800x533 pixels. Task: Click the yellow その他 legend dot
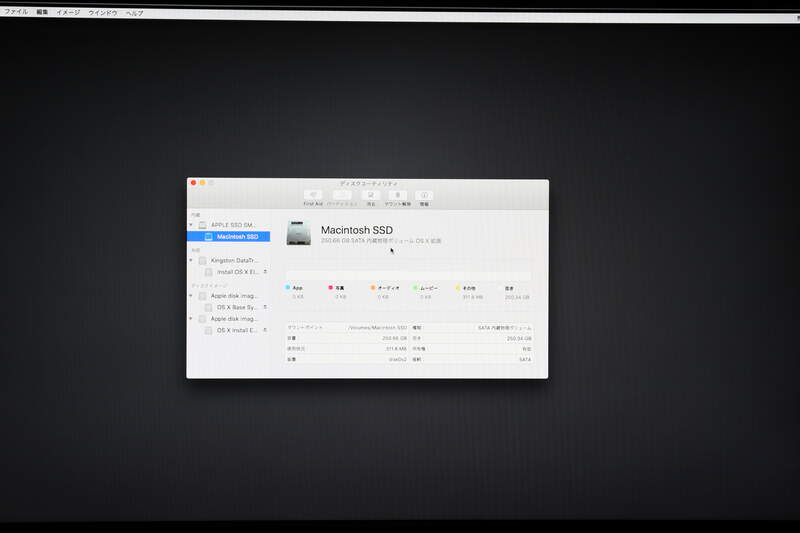click(x=458, y=288)
